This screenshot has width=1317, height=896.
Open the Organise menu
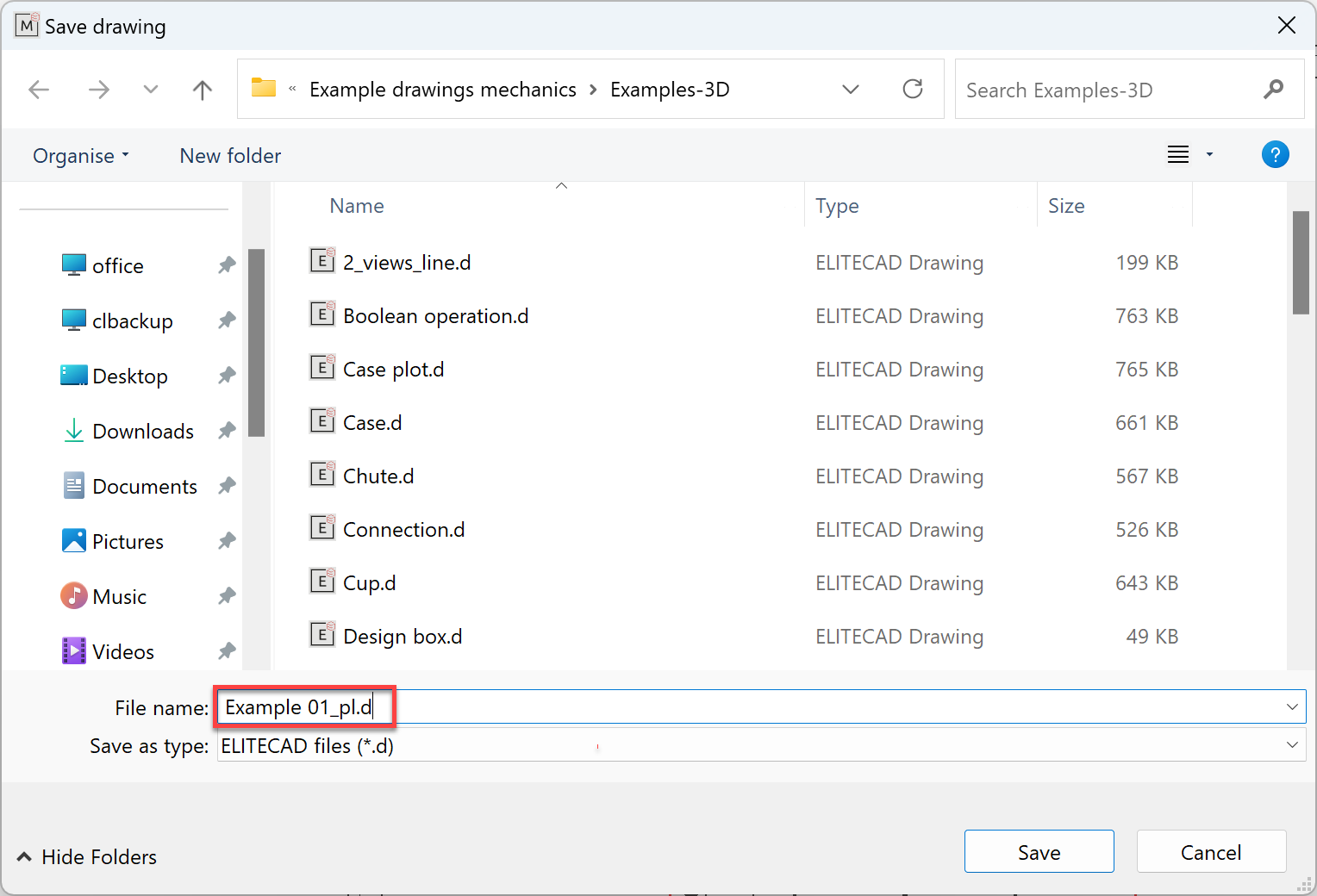coord(80,156)
